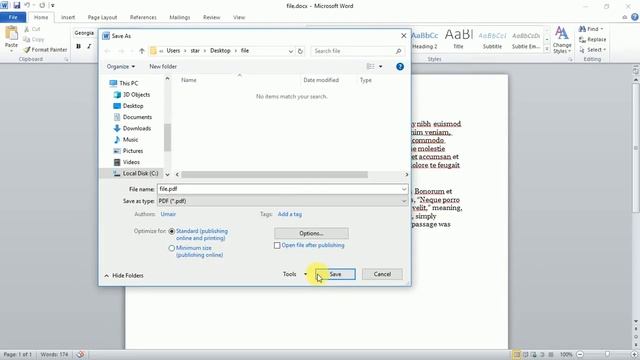The width and height of the screenshot is (640, 360).
Task: Switch to the Insert tab
Action: coord(68,17)
